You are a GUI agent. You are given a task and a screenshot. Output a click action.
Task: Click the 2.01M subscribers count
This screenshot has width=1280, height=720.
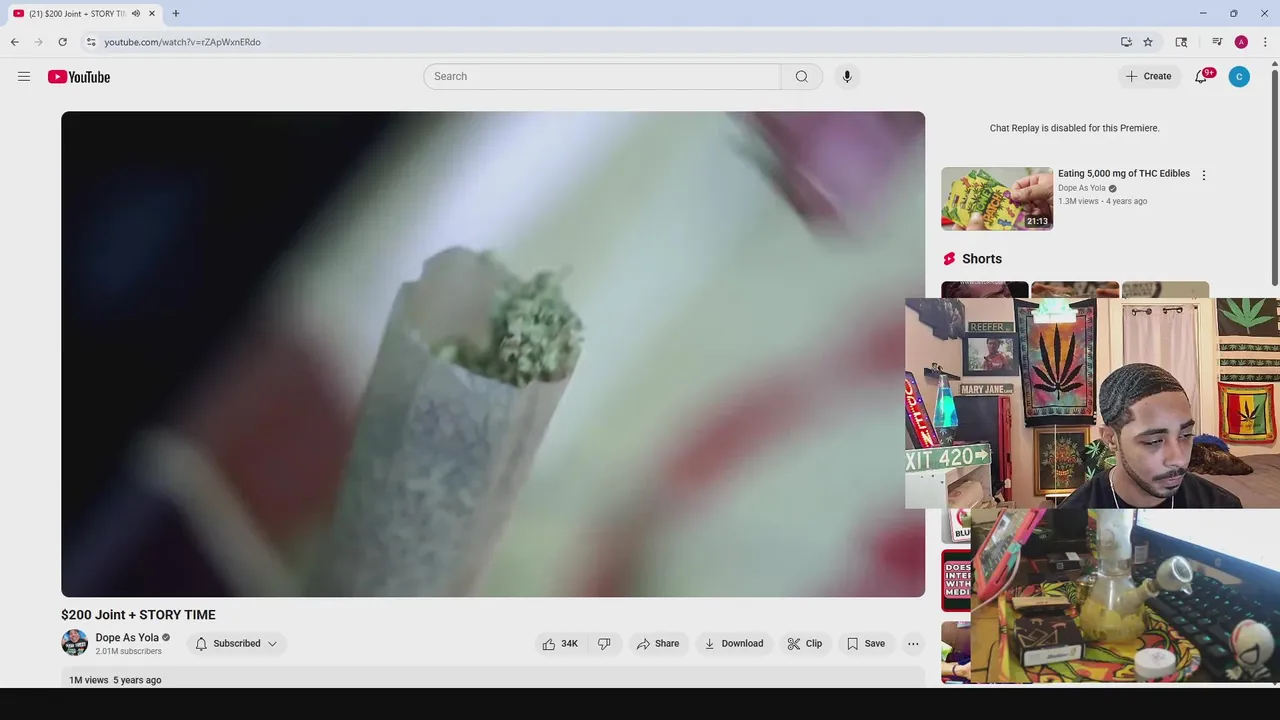[x=128, y=652]
